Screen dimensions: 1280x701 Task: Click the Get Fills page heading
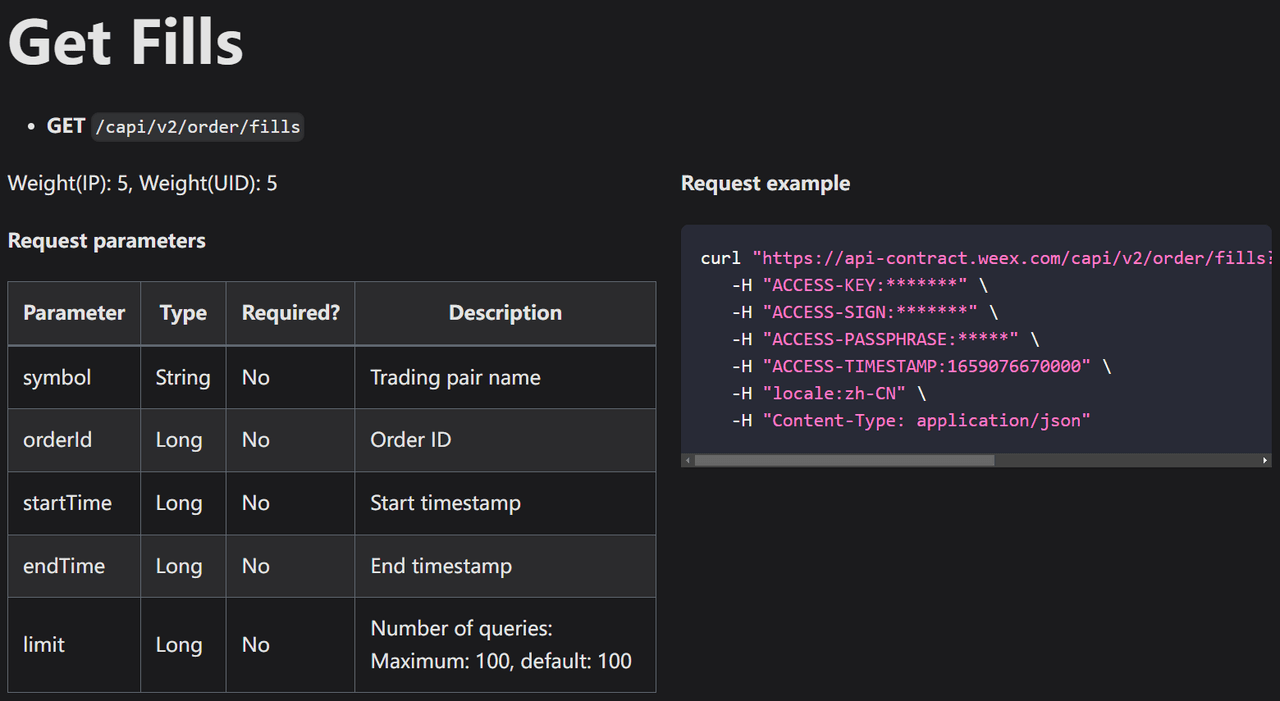(x=125, y=42)
